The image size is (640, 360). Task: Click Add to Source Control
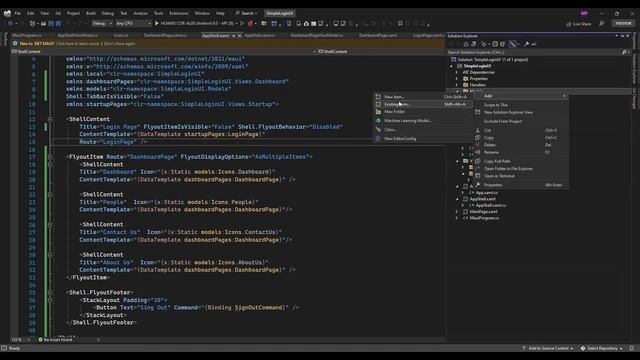[x=548, y=348]
